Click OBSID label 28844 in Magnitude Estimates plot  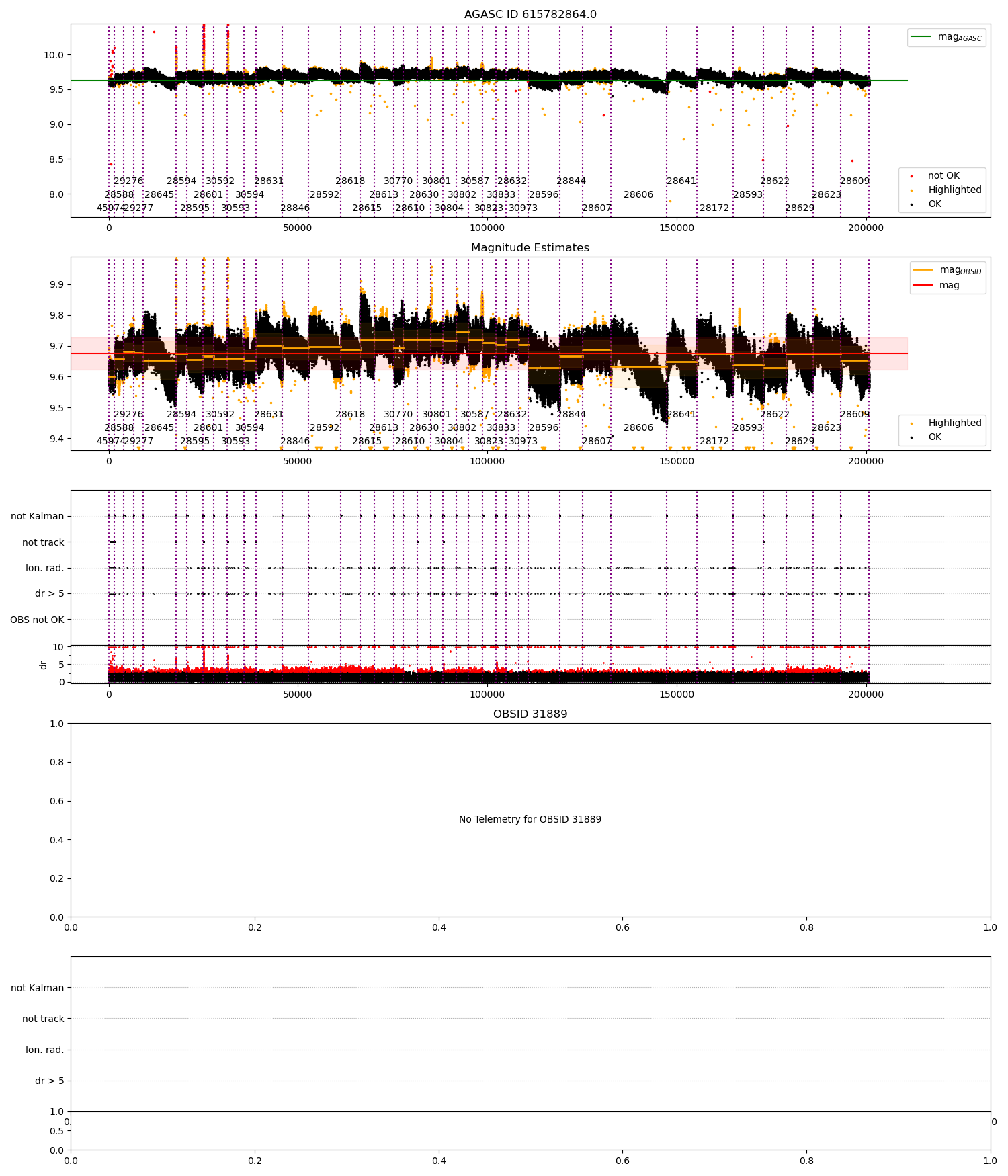click(571, 414)
